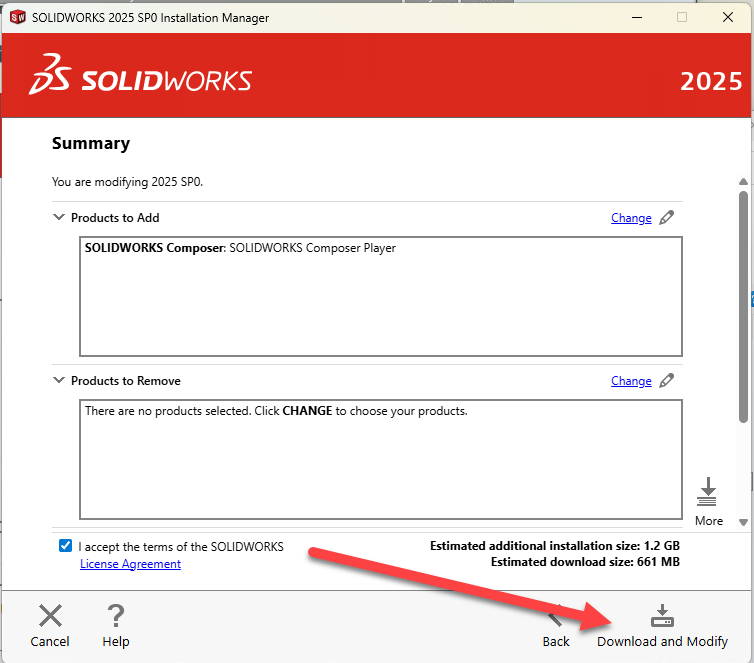Collapse the Products to Remove section
This screenshot has width=754, height=663.
(59, 380)
